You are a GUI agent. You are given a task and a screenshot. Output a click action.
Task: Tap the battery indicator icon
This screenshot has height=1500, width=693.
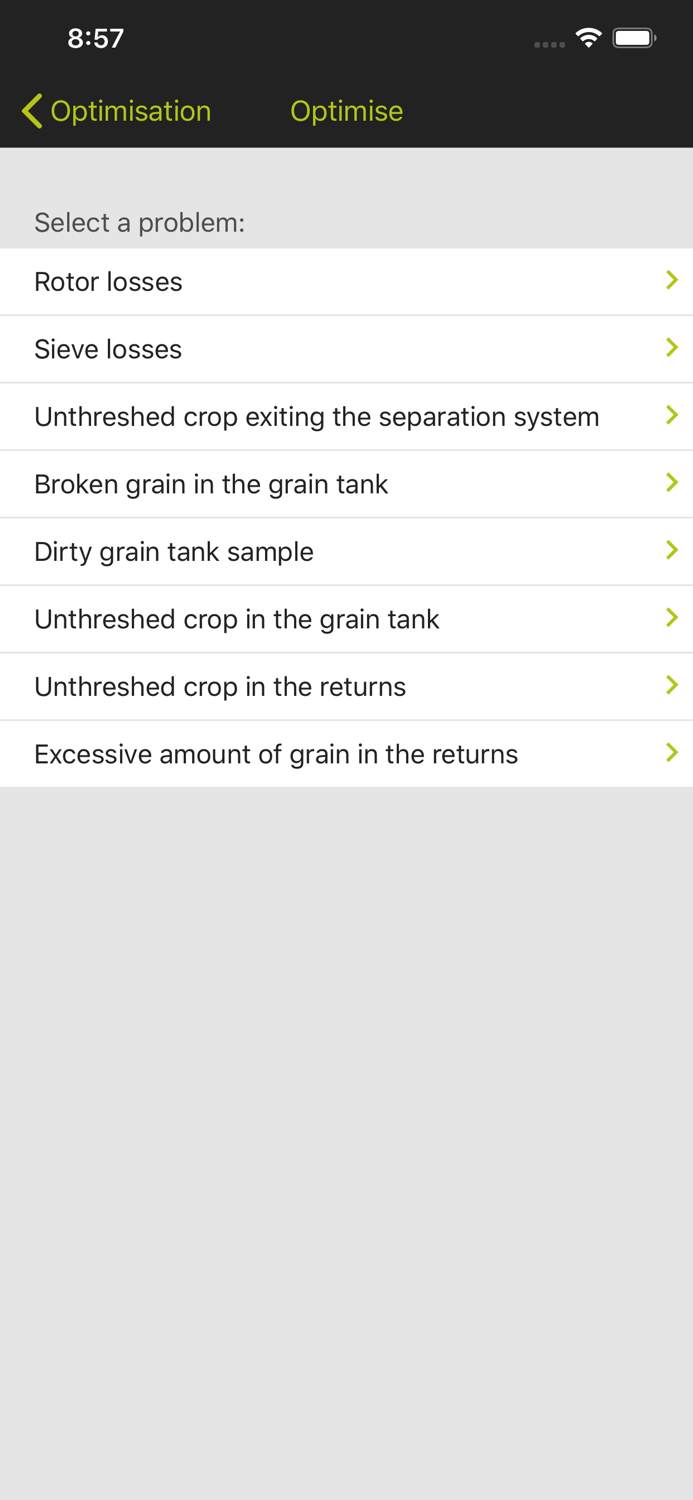point(634,39)
